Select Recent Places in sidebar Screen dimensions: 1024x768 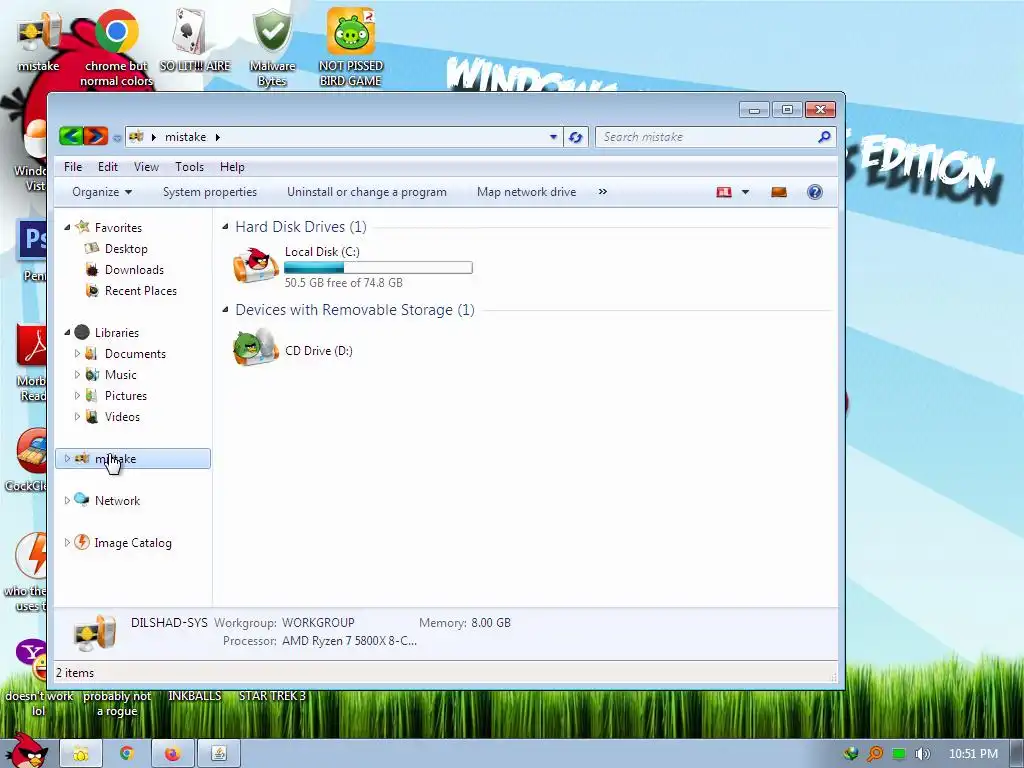point(140,291)
